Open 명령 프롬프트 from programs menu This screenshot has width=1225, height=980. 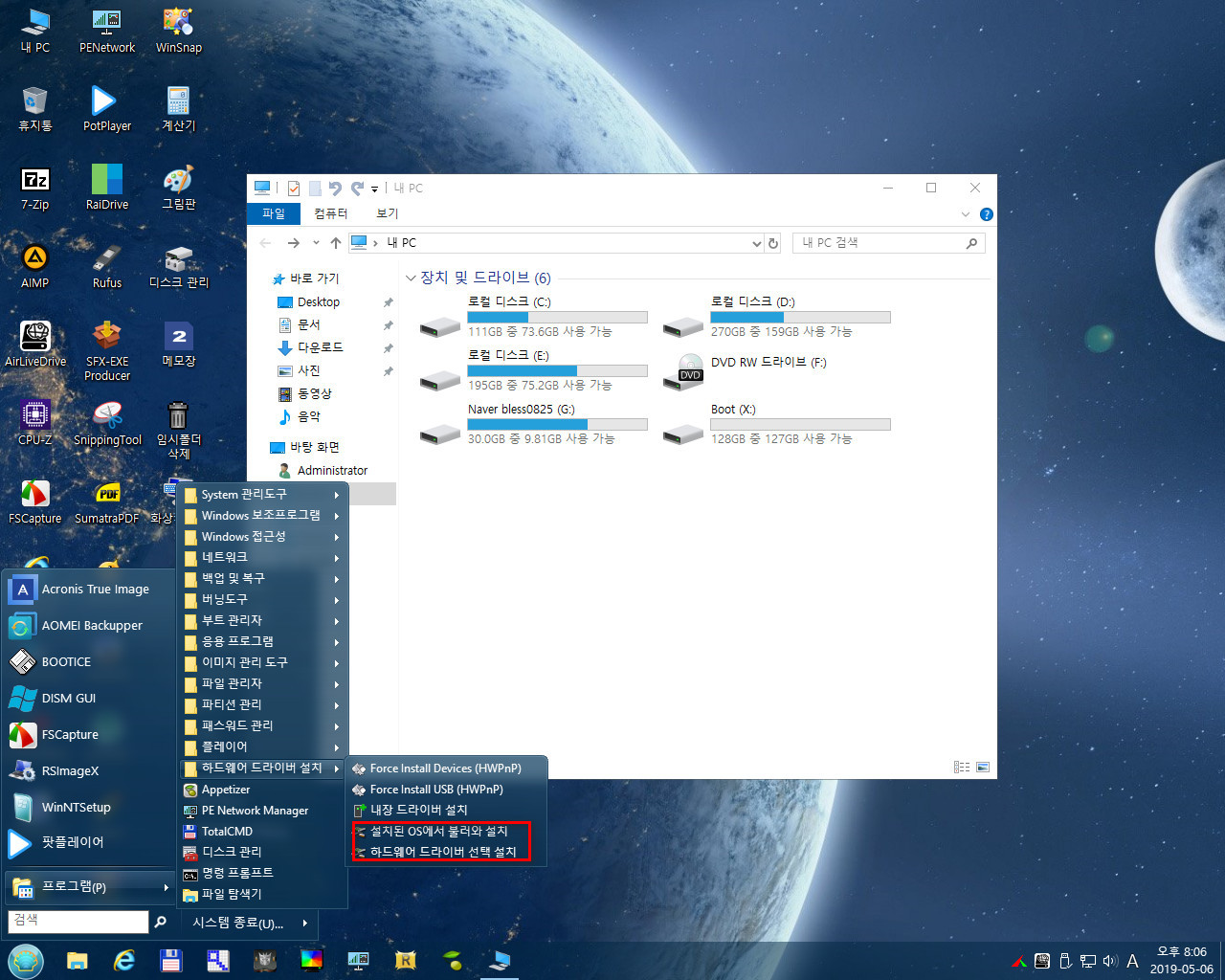pyautogui.click(x=262, y=874)
